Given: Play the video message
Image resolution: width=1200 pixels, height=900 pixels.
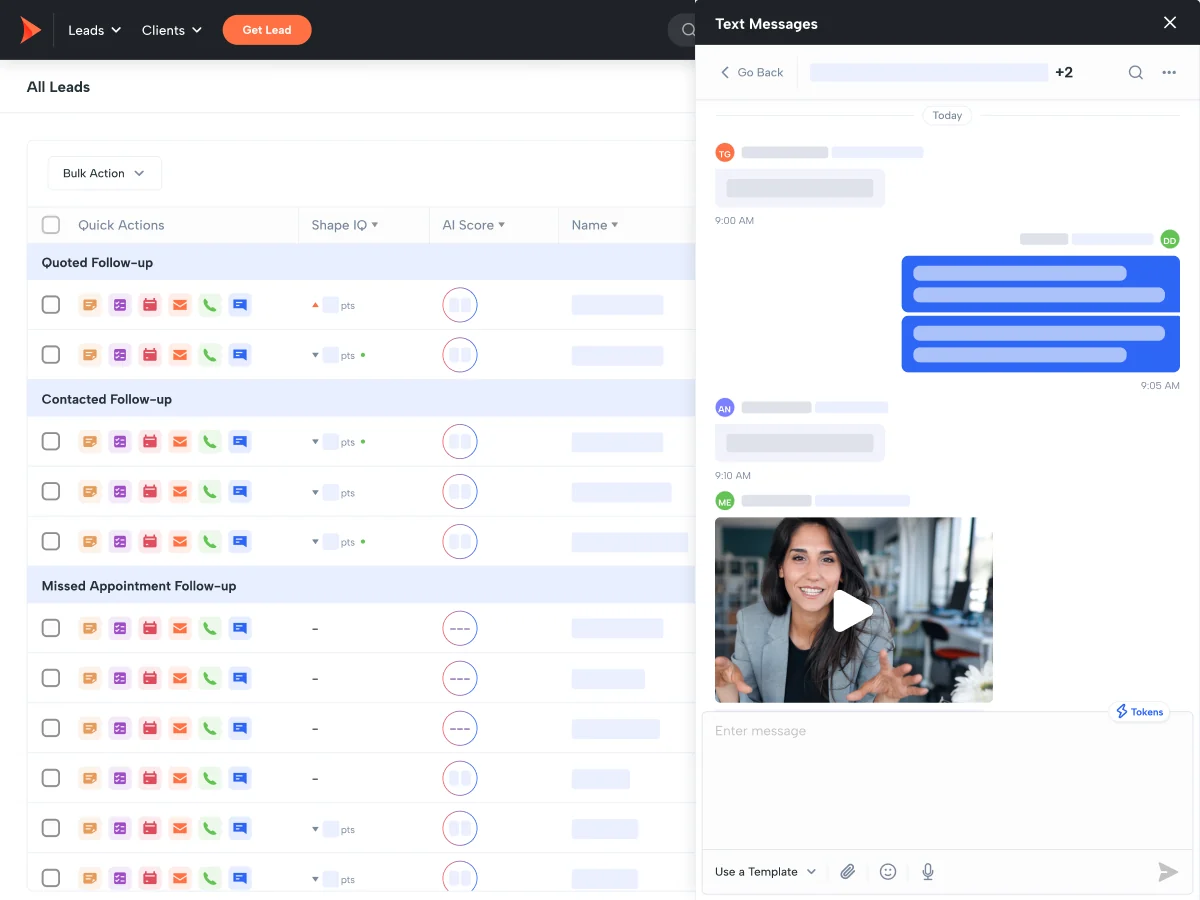Looking at the screenshot, I should pyautogui.click(x=853, y=610).
